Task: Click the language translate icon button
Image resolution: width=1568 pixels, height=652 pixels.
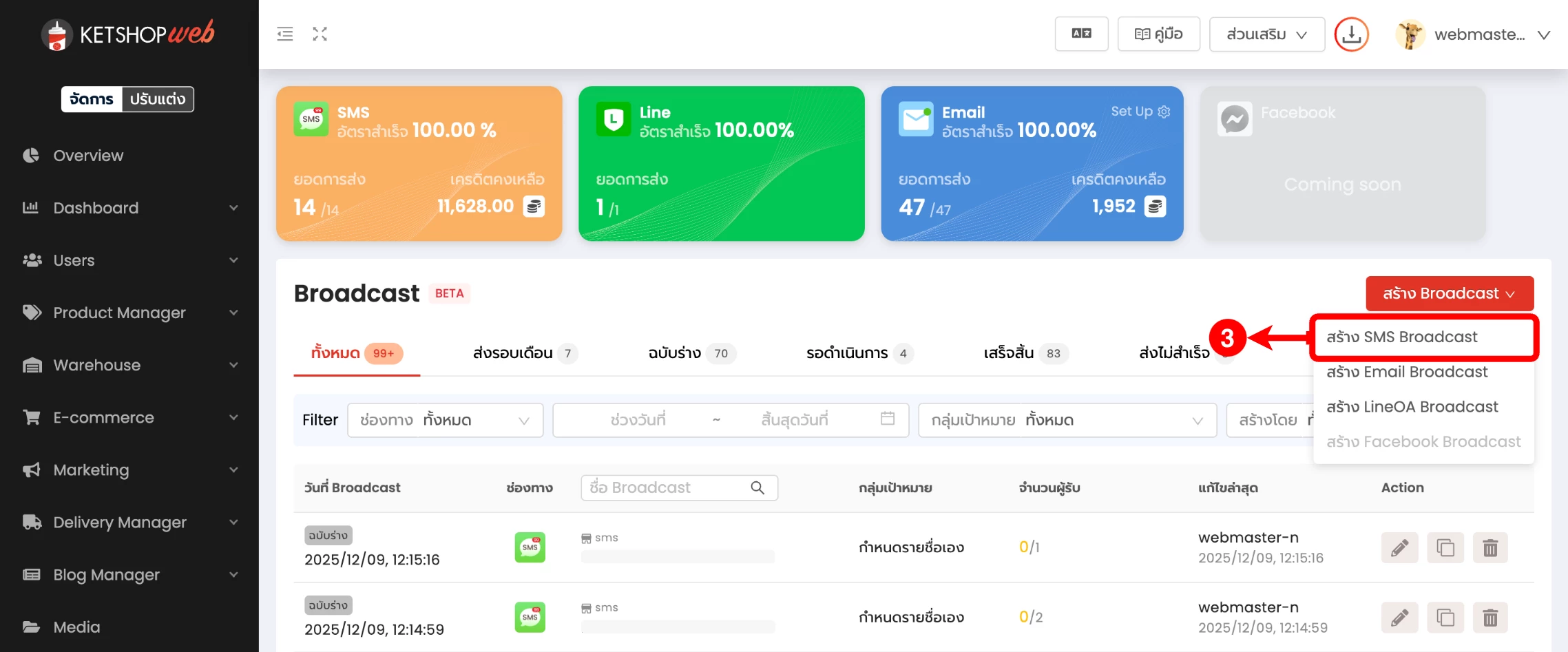Action: click(x=1081, y=34)
